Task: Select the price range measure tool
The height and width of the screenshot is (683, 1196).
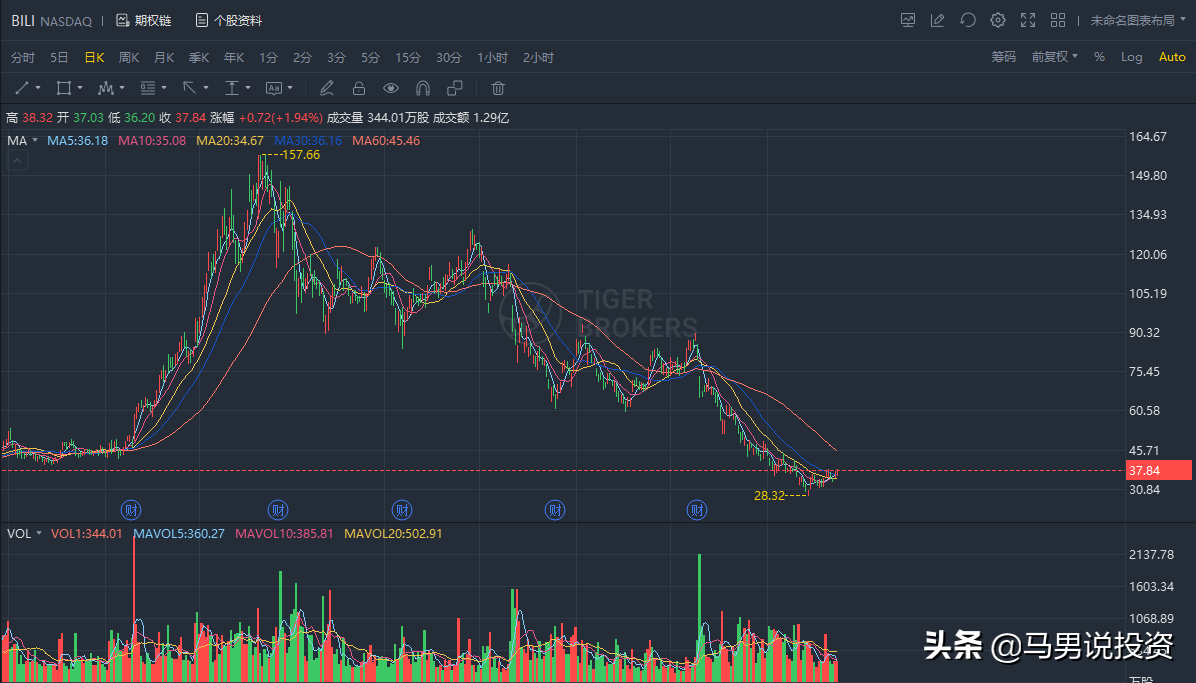Action: pyautogui.click(x=231, y=89)
